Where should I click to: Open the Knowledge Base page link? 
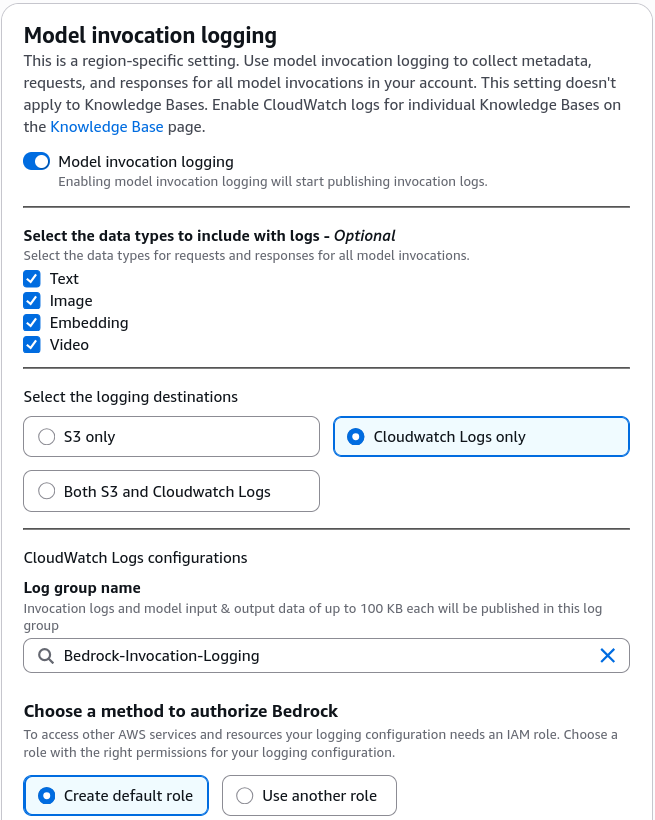click(107, 127)
